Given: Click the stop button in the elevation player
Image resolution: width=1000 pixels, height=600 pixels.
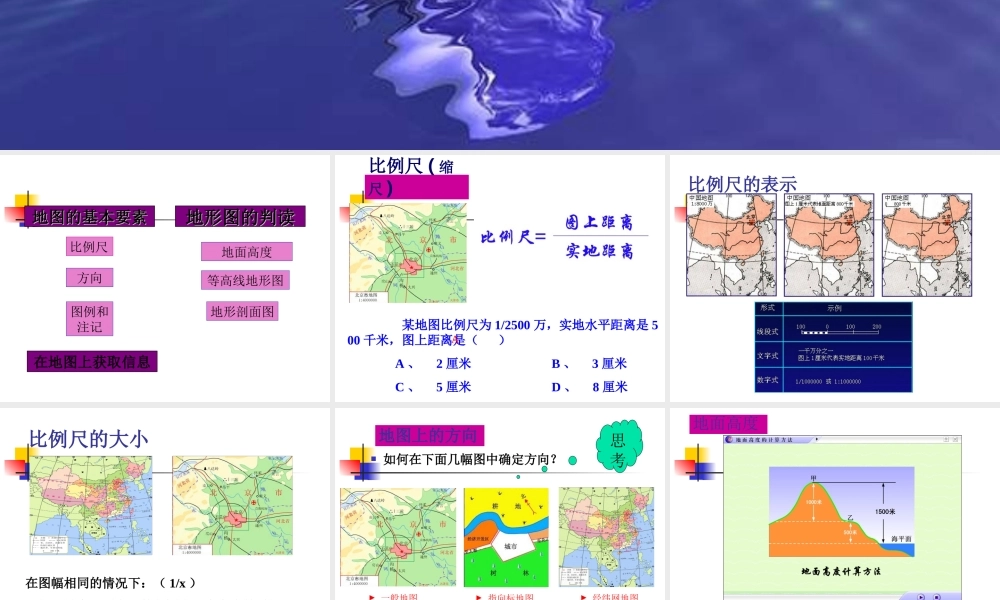Looking at the screenshot, I should click(x=937, y=597).
